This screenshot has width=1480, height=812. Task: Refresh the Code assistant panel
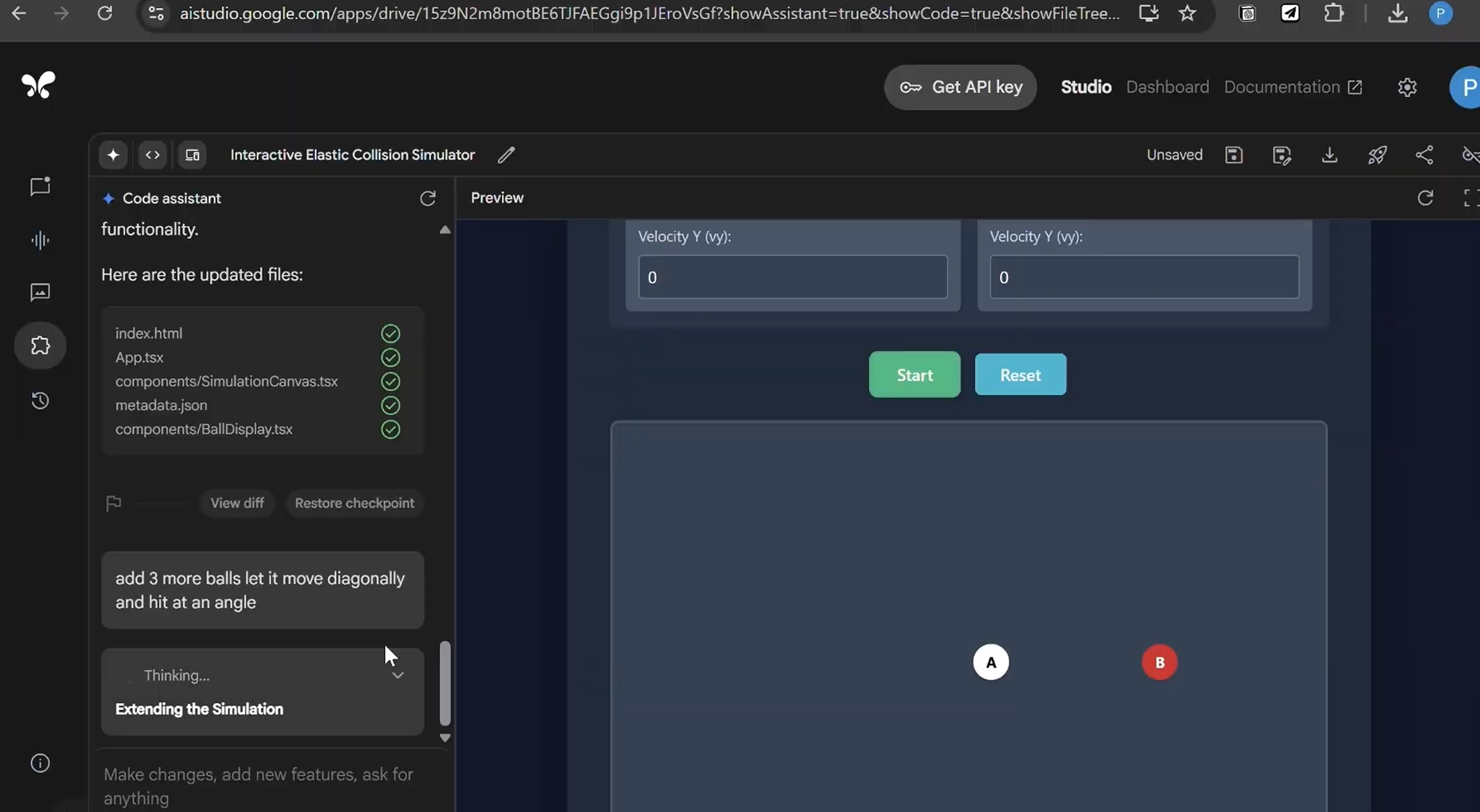click(427, 198)
